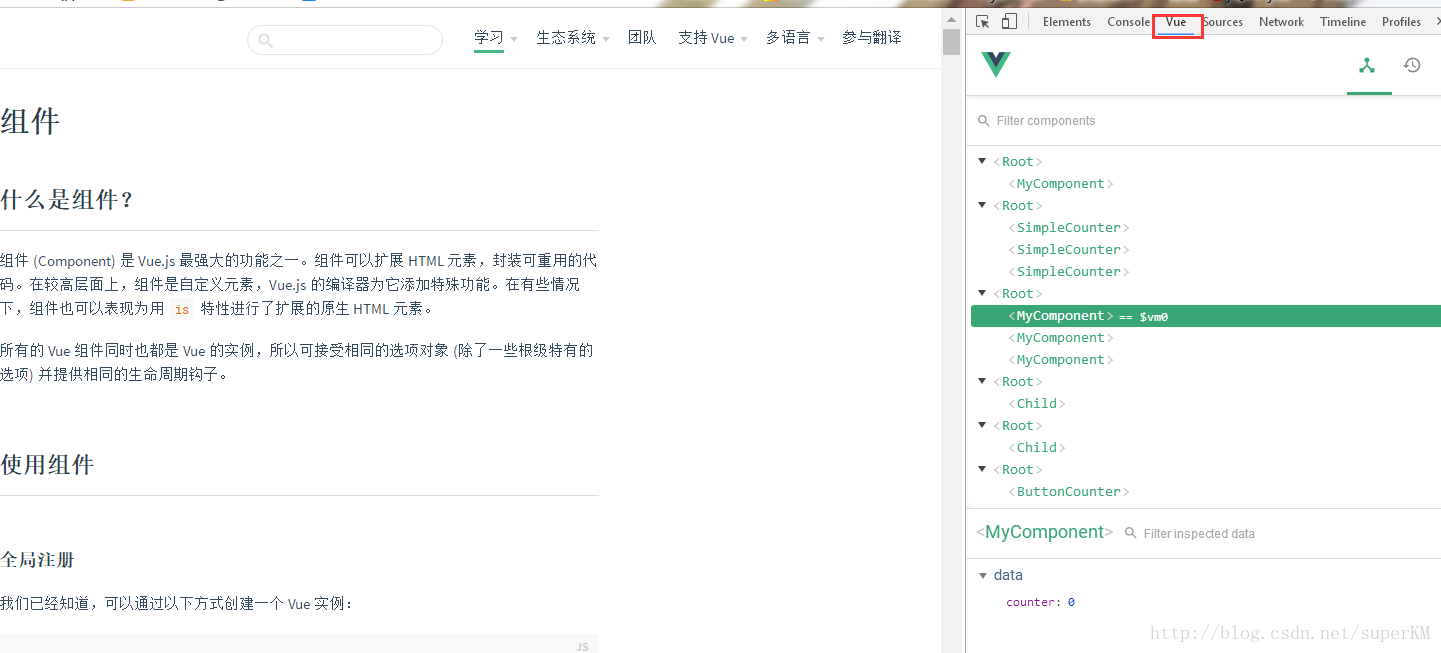Activate the inspect element picker icon

click(x=983, y=22)
